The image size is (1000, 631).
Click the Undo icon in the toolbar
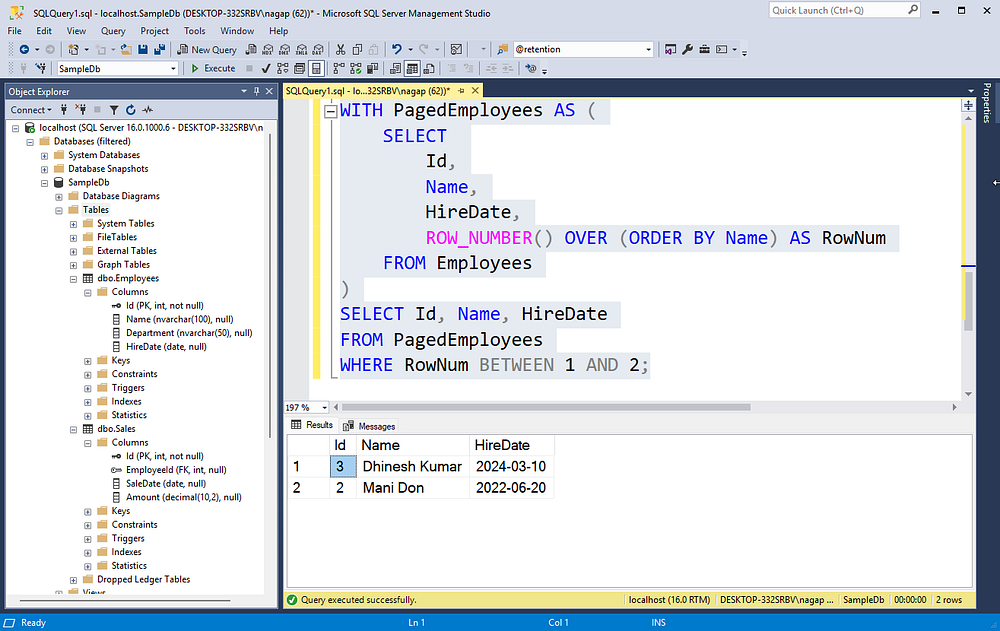(x=396, y=48)
